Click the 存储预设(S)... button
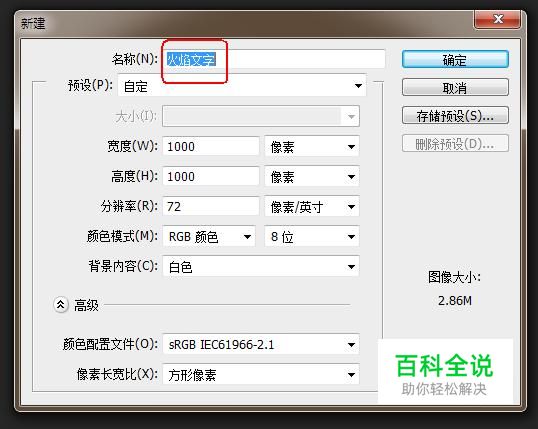This screenshot has width=538, height=429. pyautogui.click(x=455, y=116)
